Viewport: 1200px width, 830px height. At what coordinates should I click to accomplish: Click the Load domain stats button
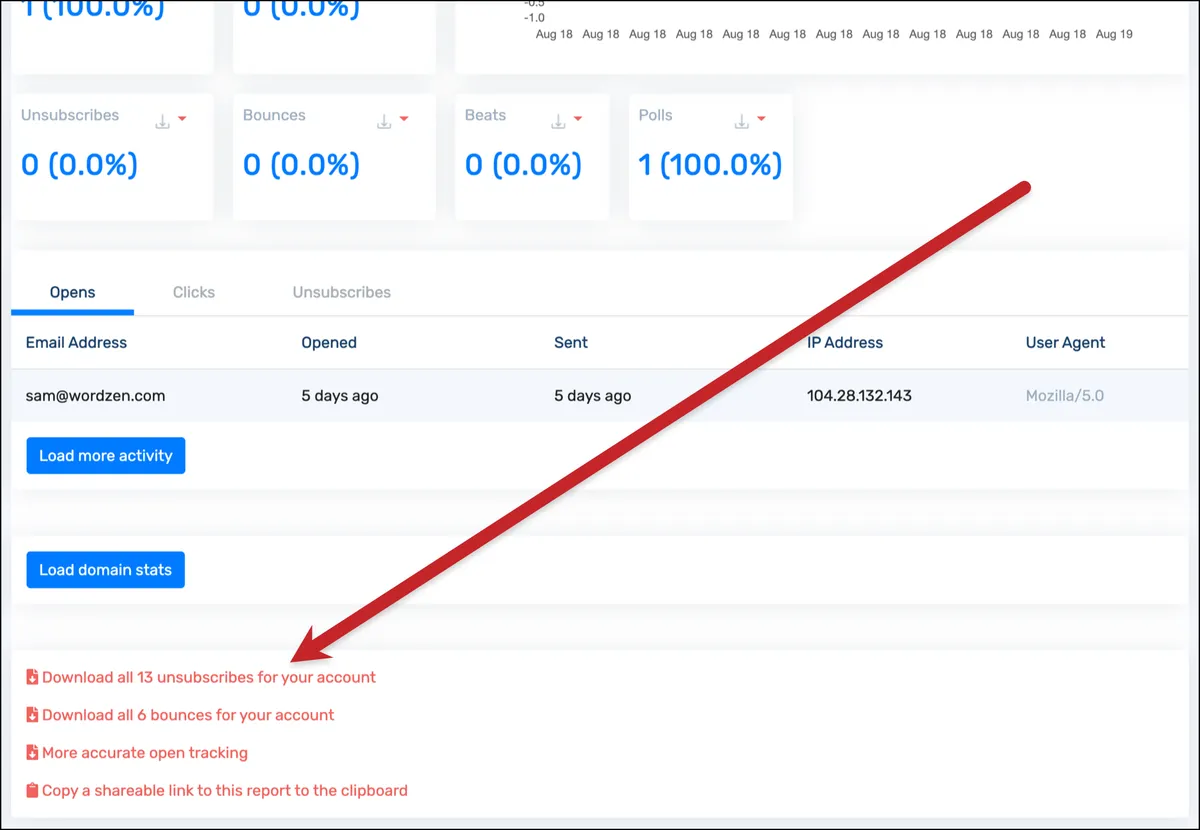(106, 570)
